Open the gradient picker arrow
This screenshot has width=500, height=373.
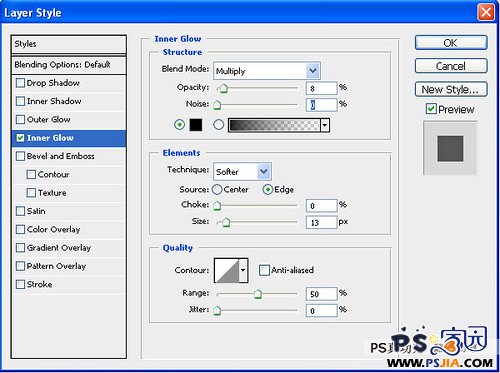pyautogui.click(x=325, y=125)
